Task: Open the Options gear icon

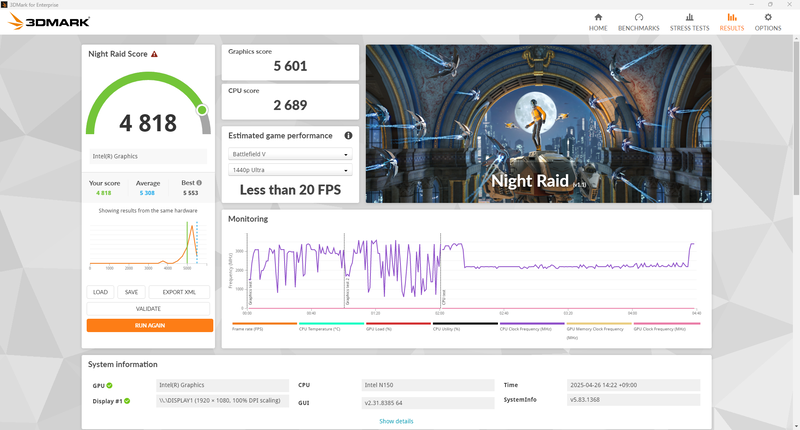Action: (768, 17)
